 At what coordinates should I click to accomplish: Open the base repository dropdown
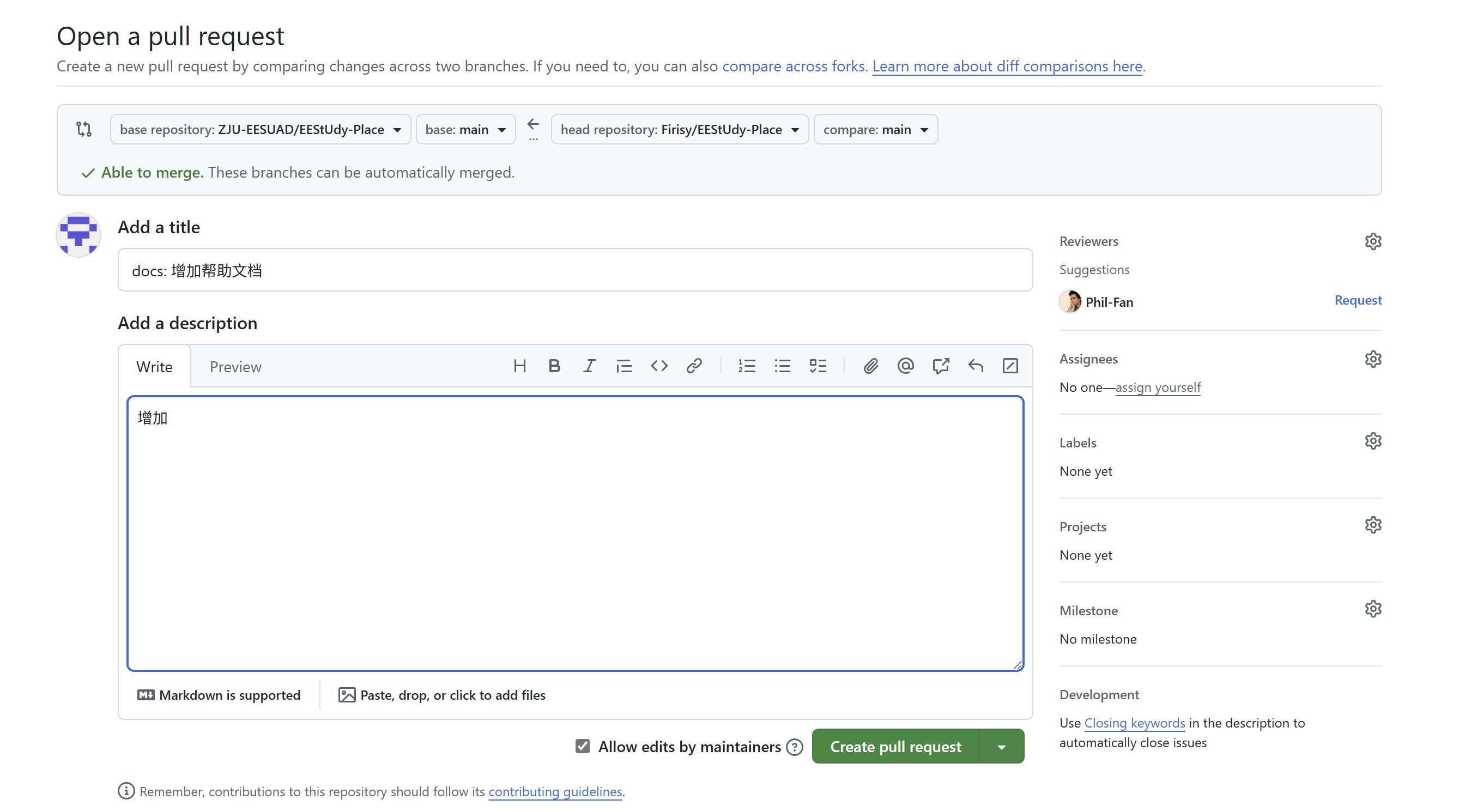[x=261, y=130]
